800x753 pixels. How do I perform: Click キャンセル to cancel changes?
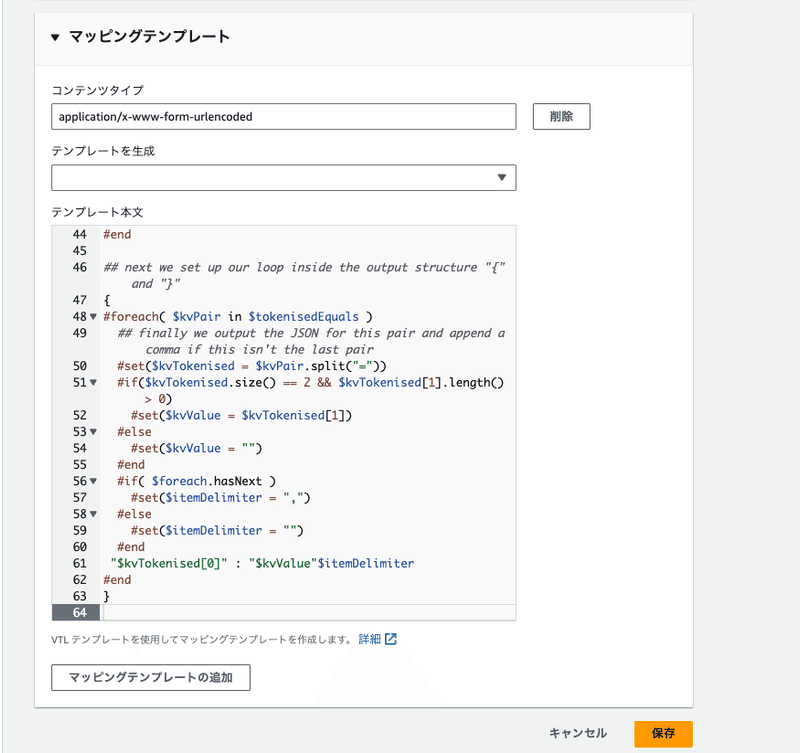pyautogui.click(x=577, y=733)
